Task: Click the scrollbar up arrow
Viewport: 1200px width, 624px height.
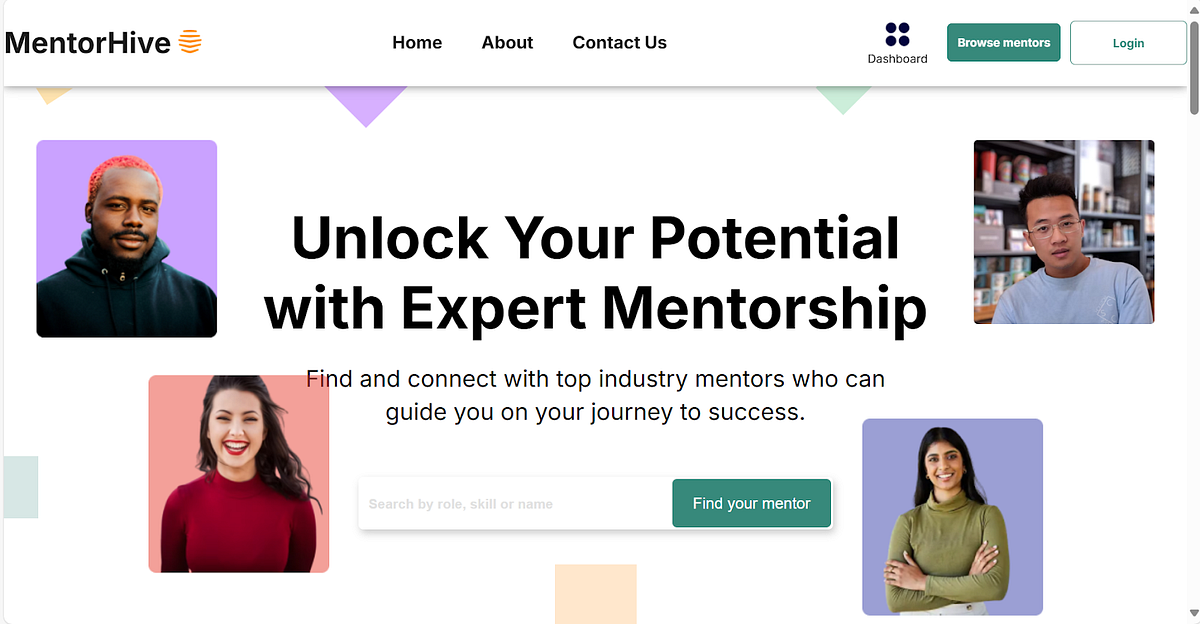Action: pos(1192,8)
